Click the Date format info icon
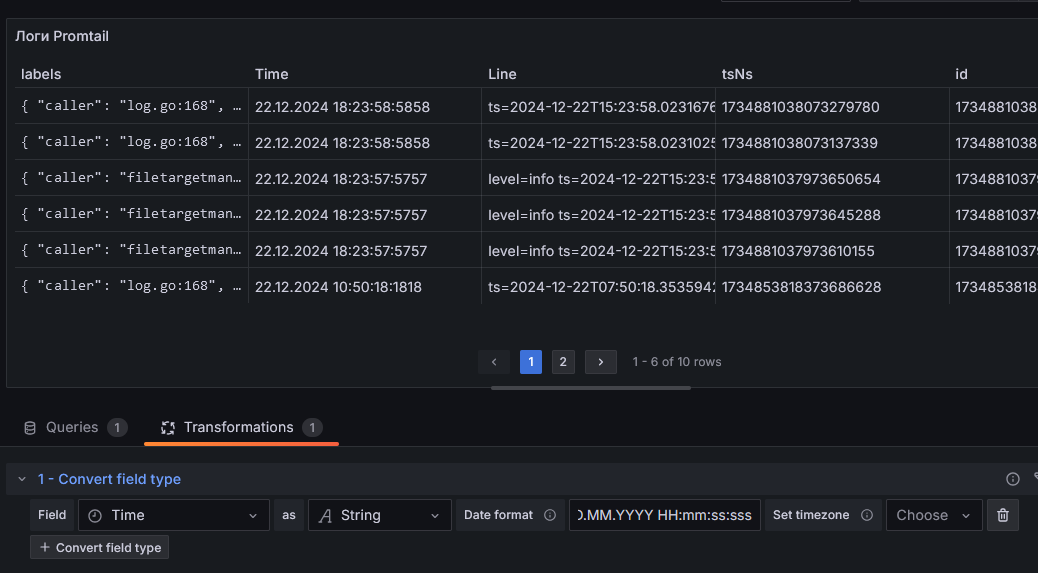This screenshot has width=1038, height=573. (549, 515)
